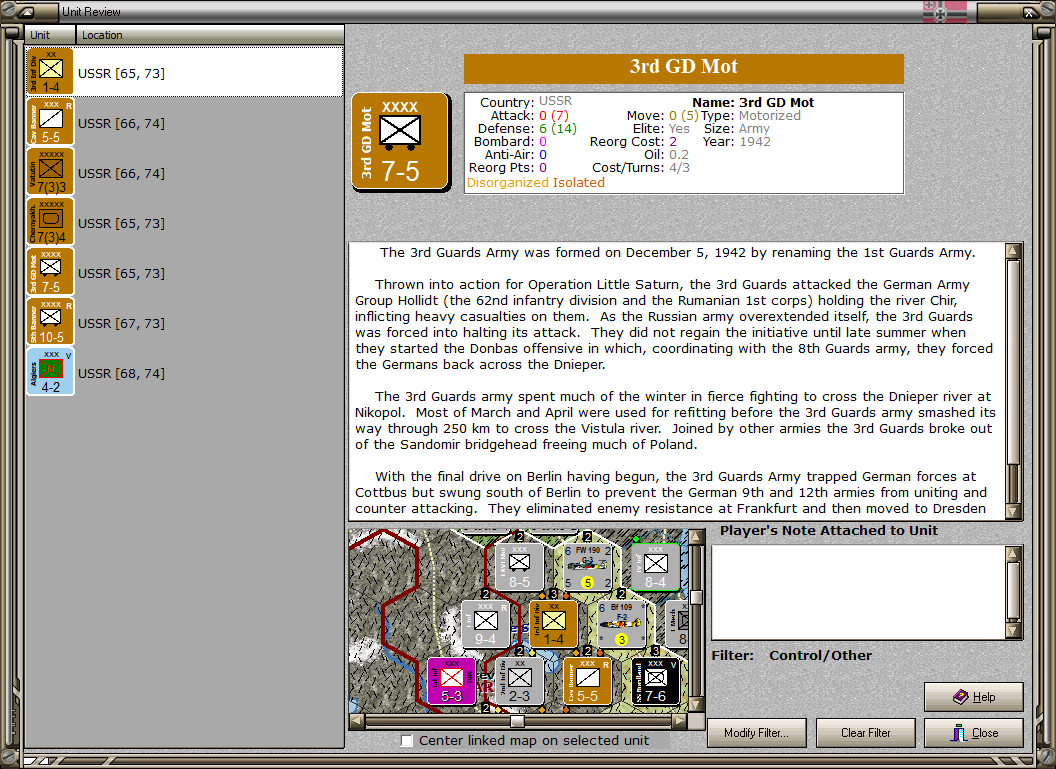
Task: Sort the list by the Unit column header
Action: (x=51, y=35)
